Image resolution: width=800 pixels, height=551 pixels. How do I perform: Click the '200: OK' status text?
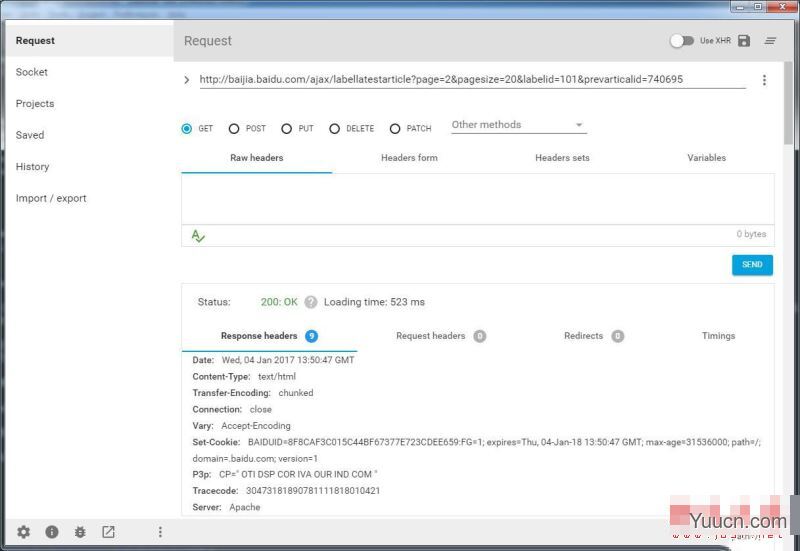point(279,302)
